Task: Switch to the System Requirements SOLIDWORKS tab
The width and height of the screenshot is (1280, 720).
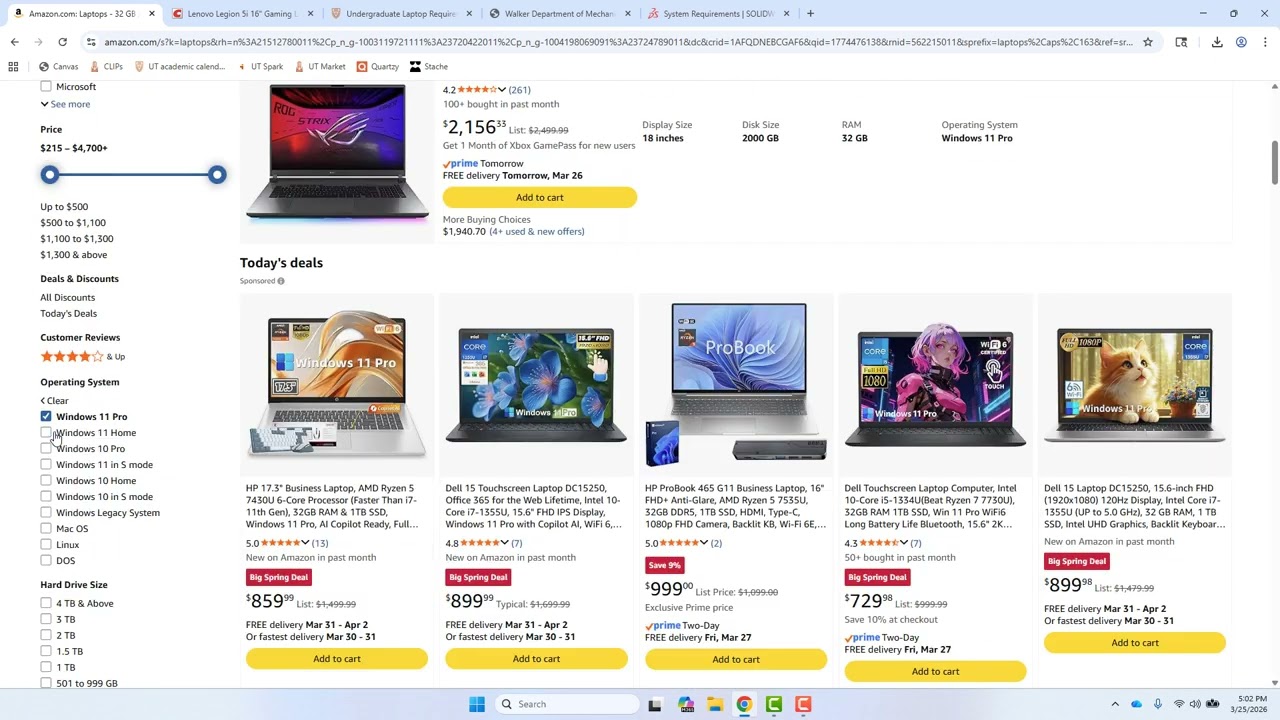Action: (718, 14)
